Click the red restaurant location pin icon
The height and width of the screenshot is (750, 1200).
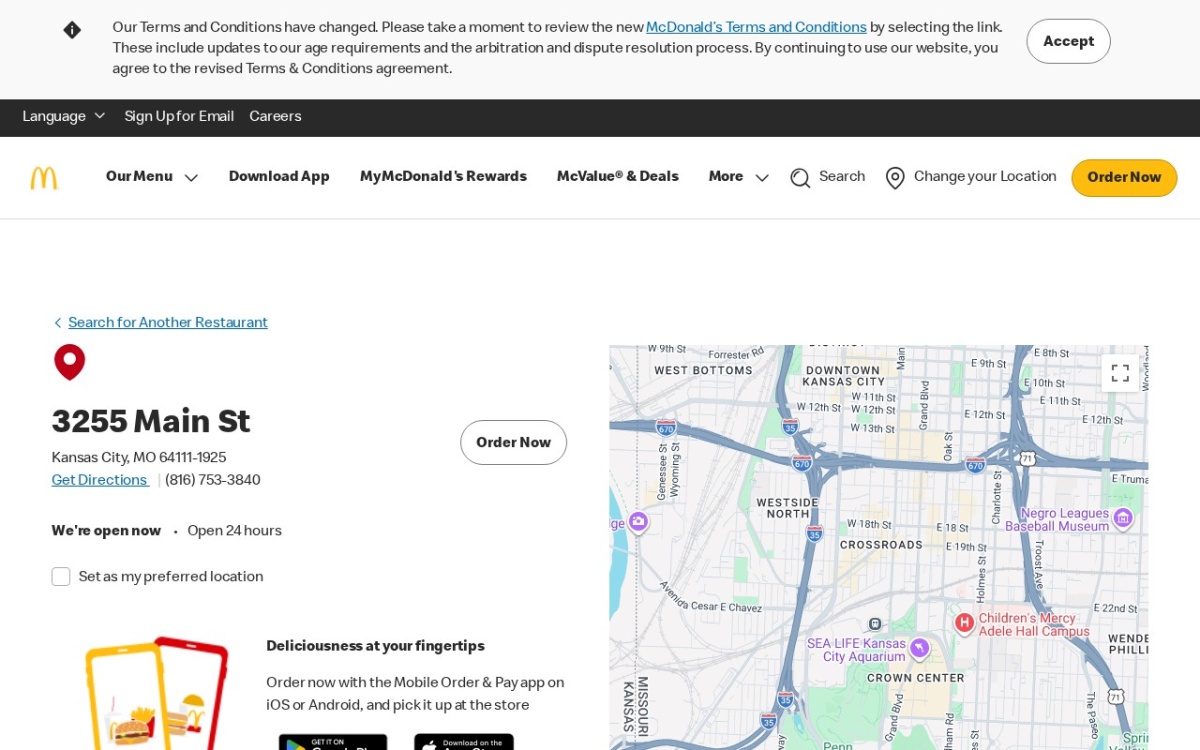[x=69, y=362]
